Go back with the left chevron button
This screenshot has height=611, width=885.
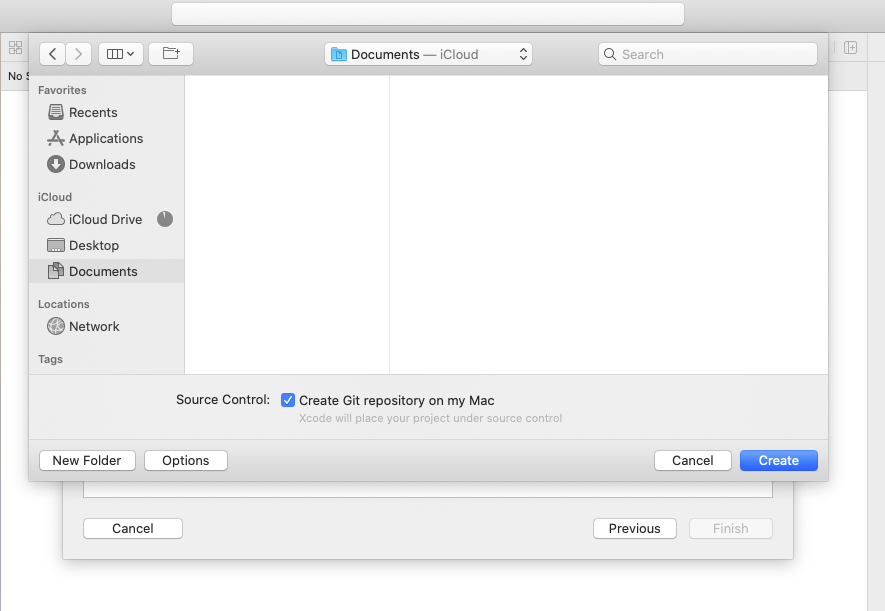(52, 54)
